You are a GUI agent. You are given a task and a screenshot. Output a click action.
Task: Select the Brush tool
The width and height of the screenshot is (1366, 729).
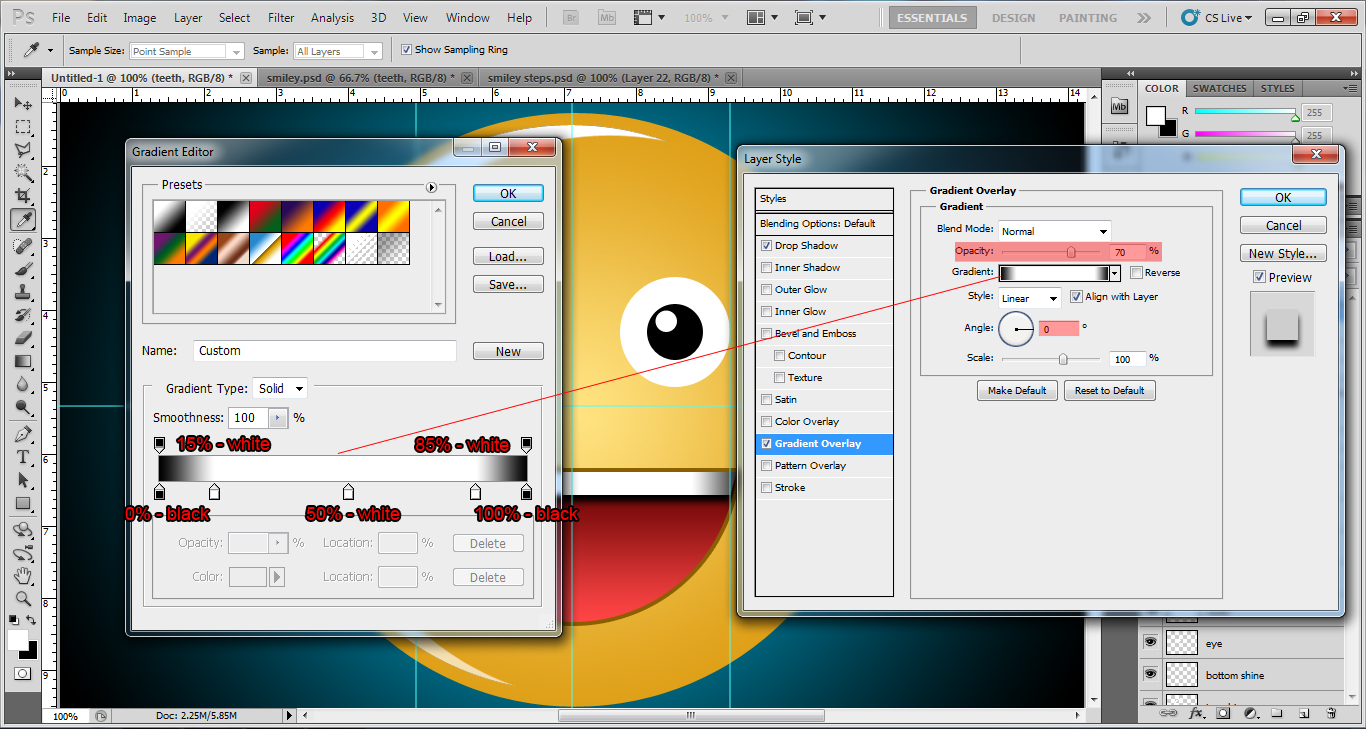(23, 269)
